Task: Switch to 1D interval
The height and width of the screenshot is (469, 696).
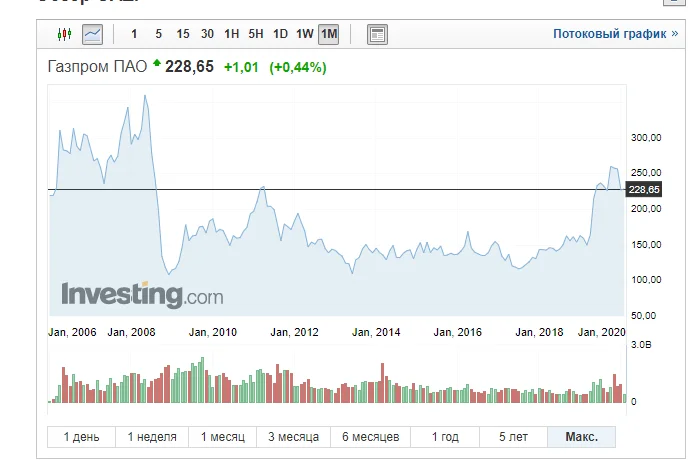Action: [x=280, y=34]
